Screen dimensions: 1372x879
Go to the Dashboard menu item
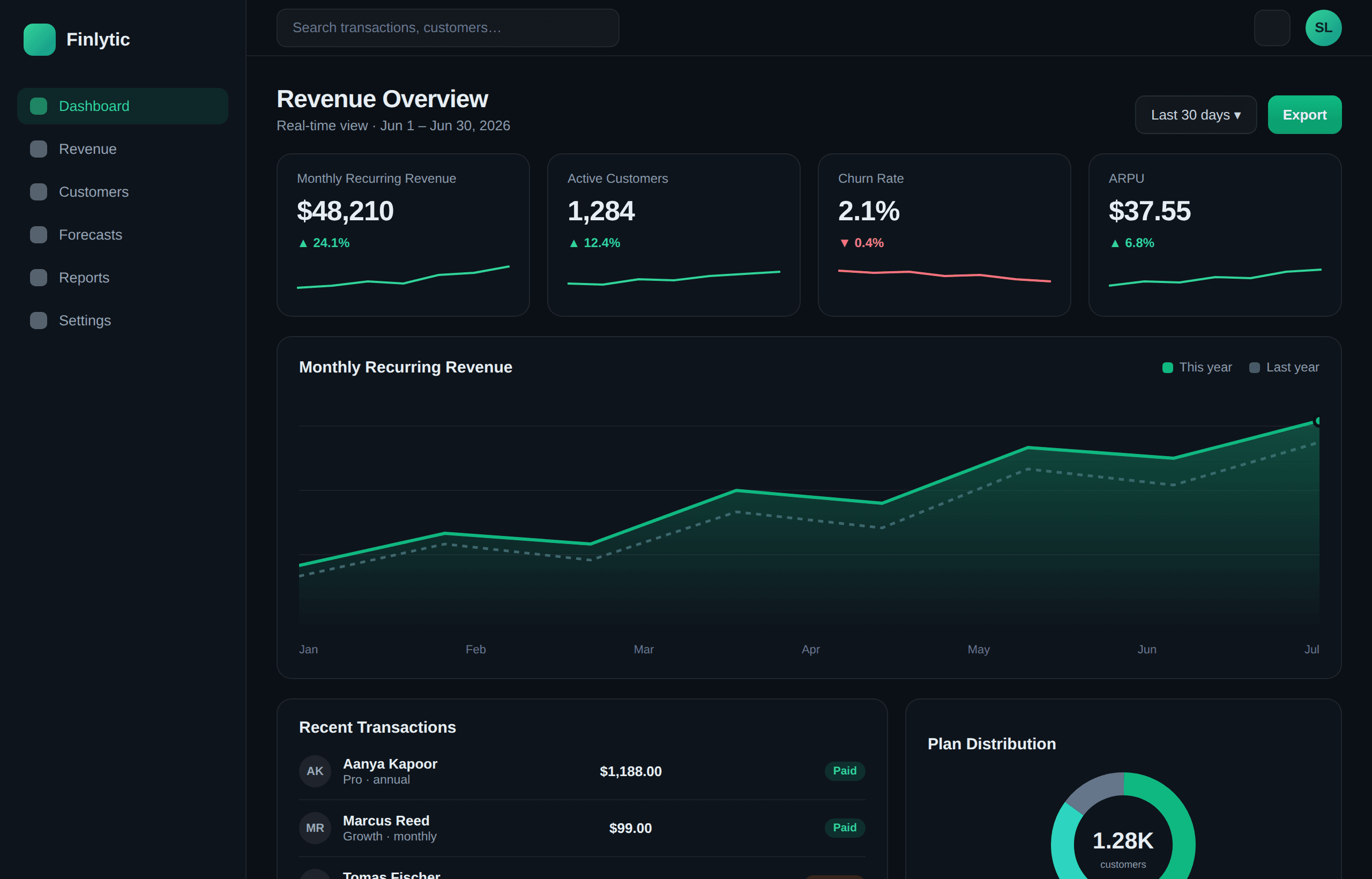pos(123,106)
